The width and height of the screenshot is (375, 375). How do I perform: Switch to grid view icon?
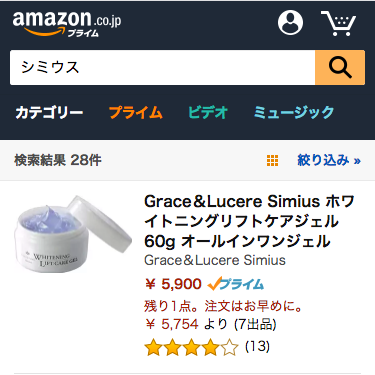272,160
